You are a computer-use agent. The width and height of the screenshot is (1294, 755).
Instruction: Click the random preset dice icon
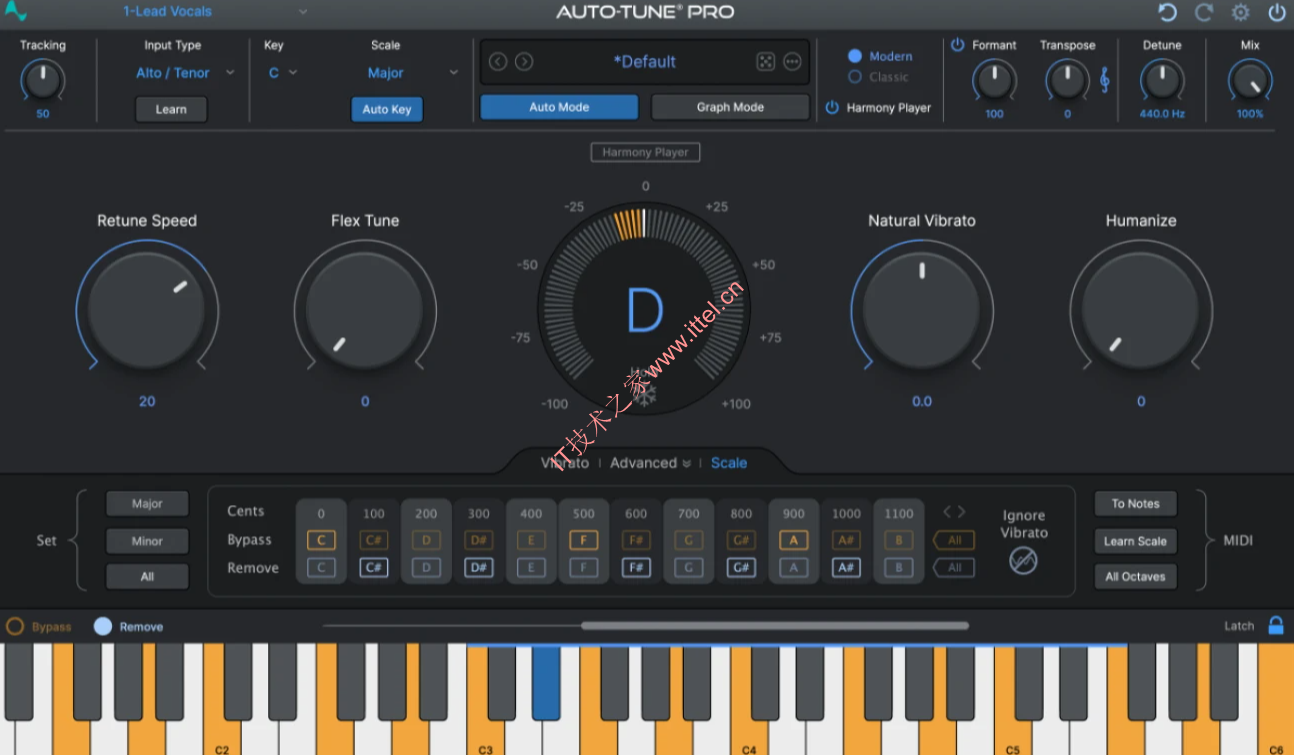point(765,62)
